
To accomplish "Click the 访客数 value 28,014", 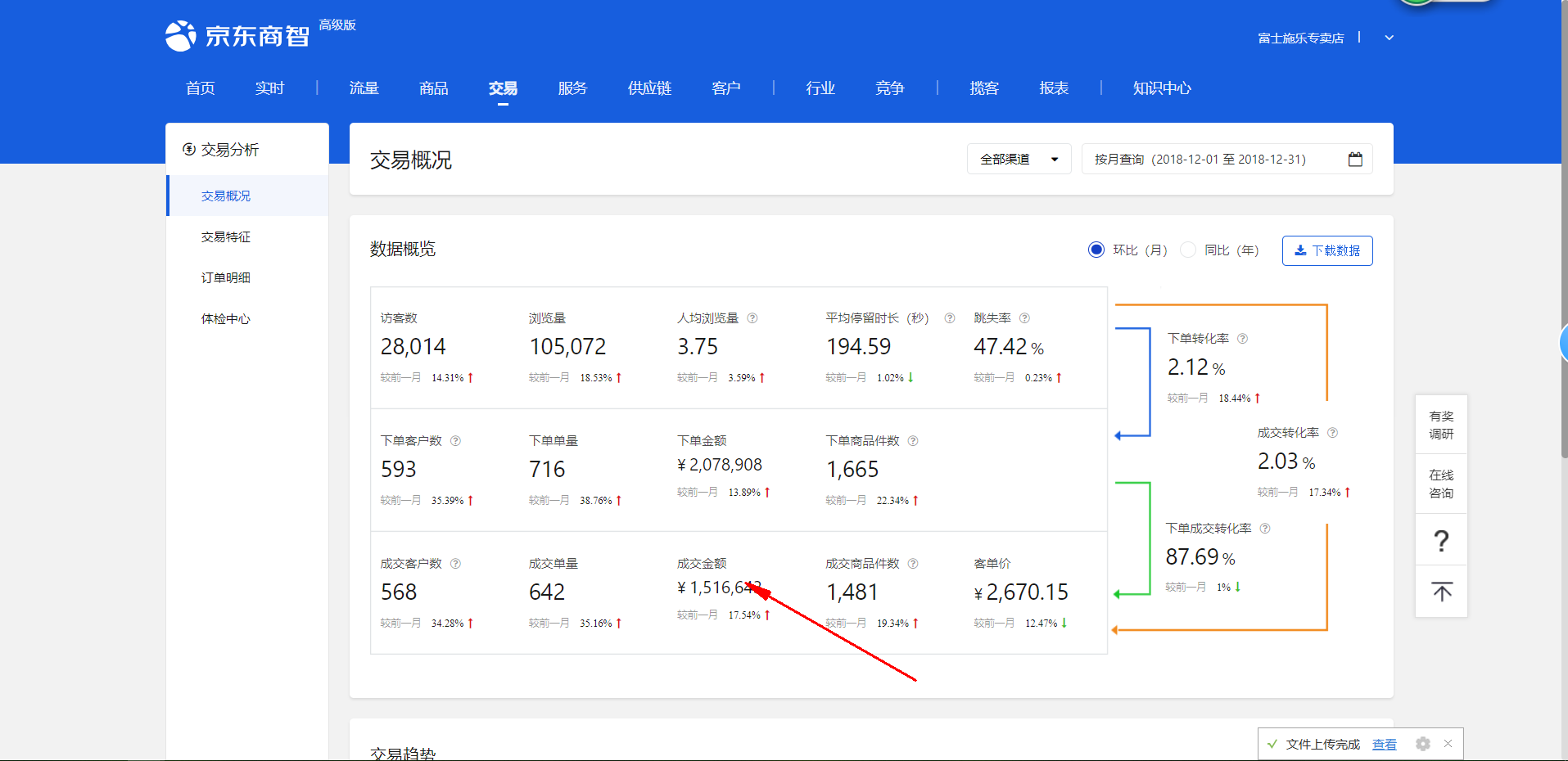I will [413, 347].
